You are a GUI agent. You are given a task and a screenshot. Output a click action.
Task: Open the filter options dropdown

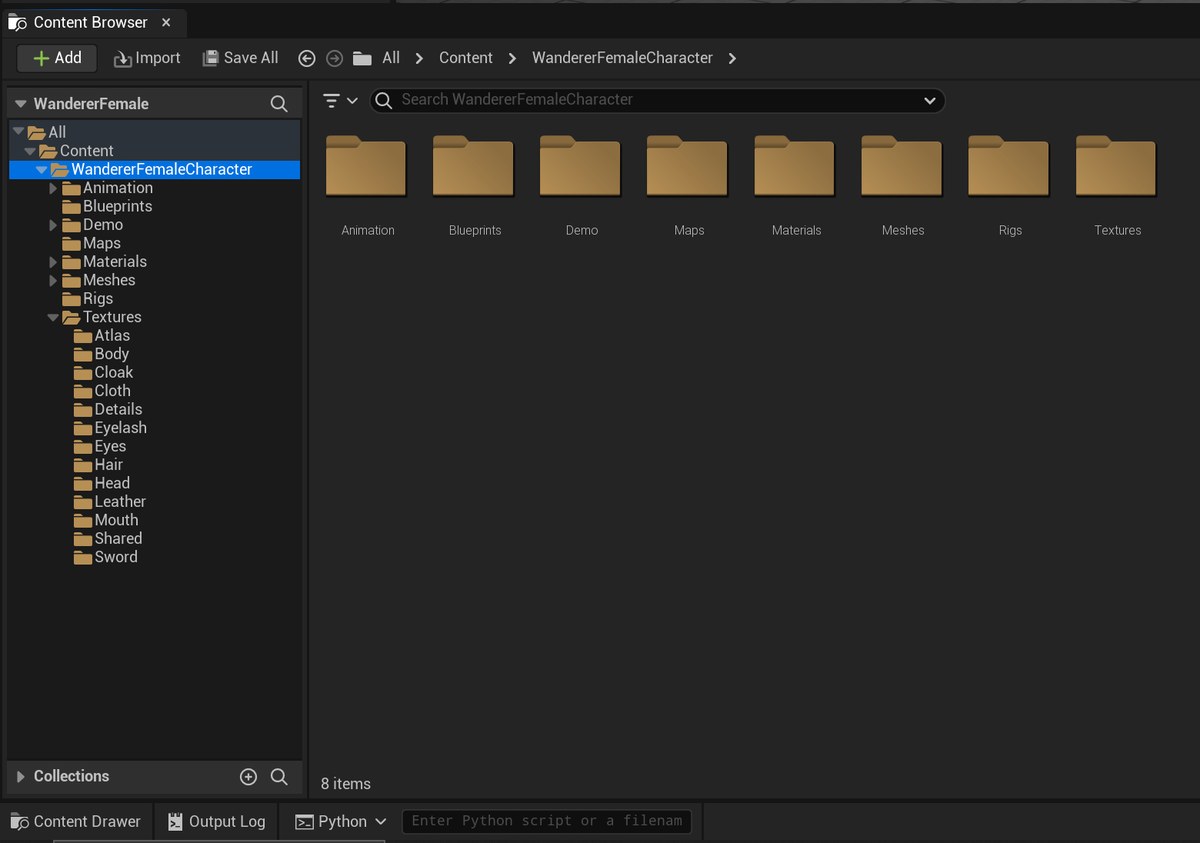(x=340, y=100)
